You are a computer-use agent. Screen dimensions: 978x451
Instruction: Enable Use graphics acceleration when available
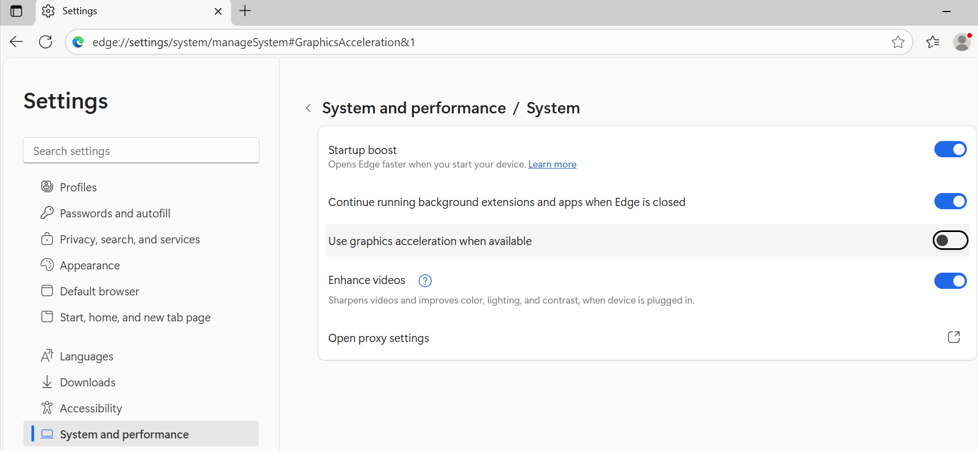point(950,241)
